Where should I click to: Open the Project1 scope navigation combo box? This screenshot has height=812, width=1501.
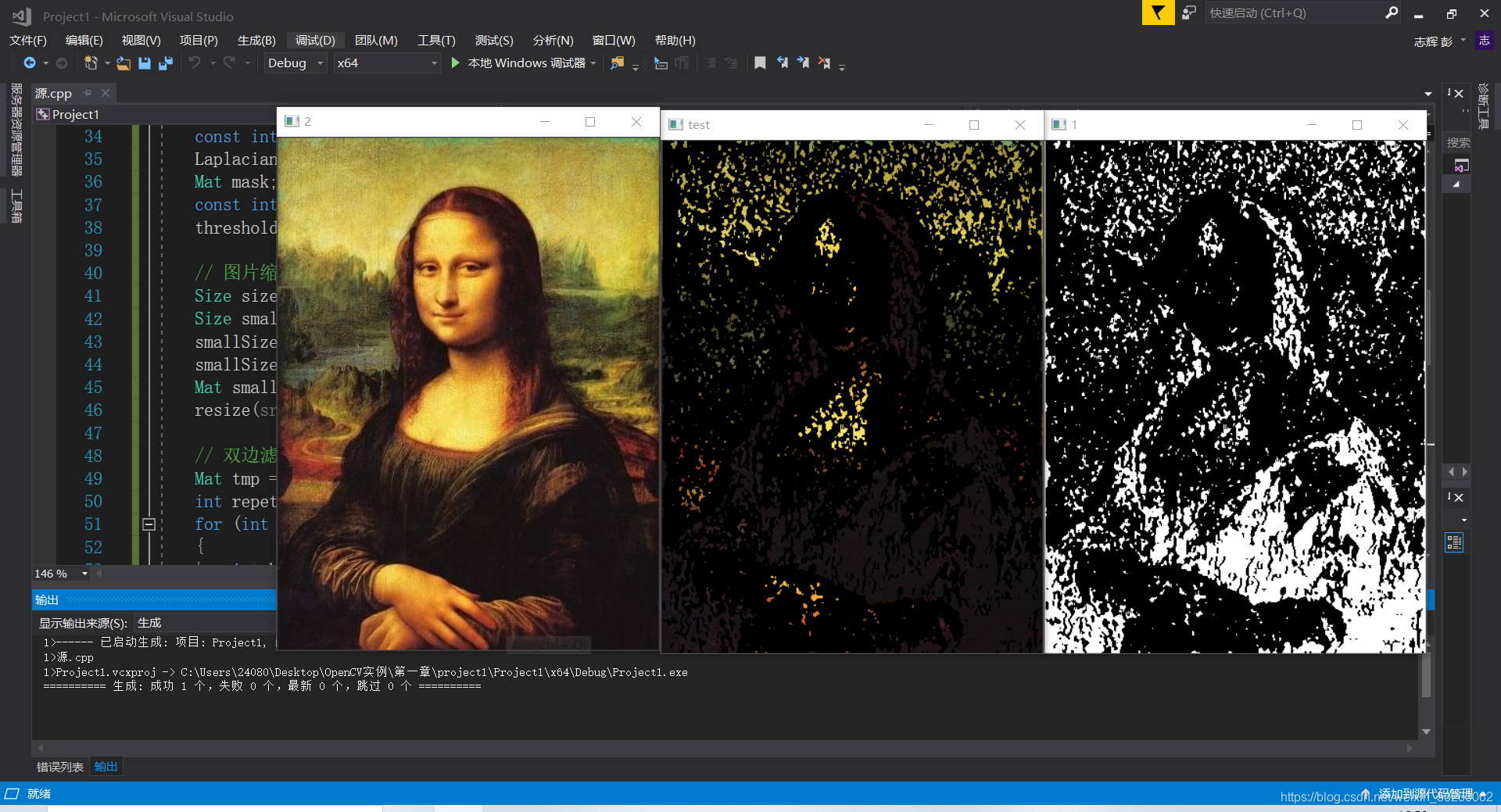coord(156,114)
